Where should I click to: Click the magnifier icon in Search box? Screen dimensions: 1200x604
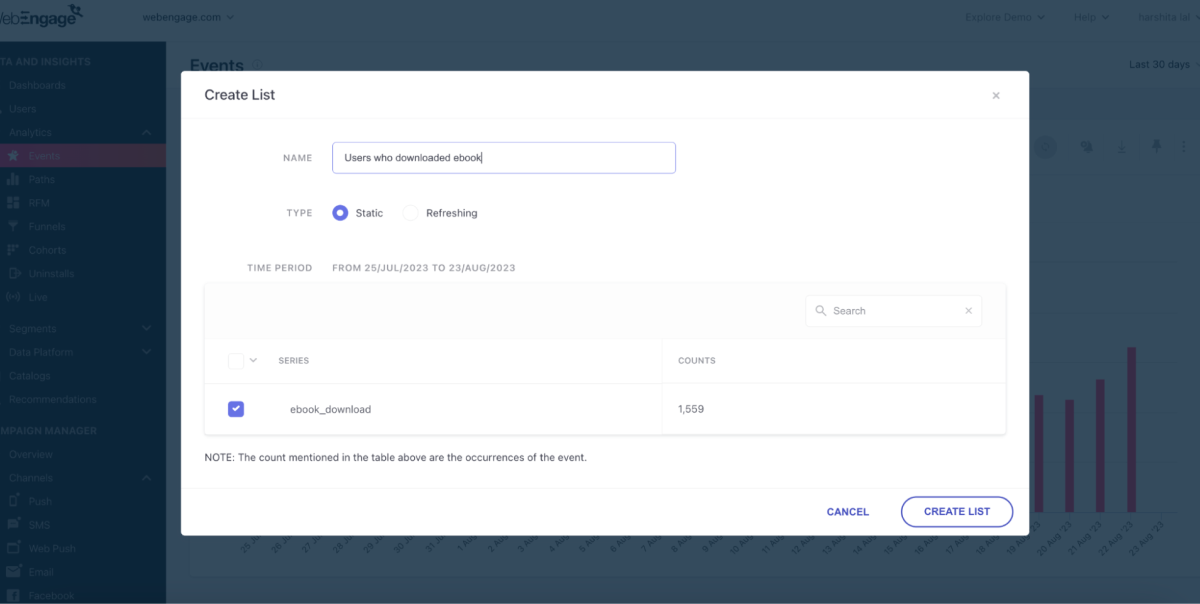pos(820,311)
